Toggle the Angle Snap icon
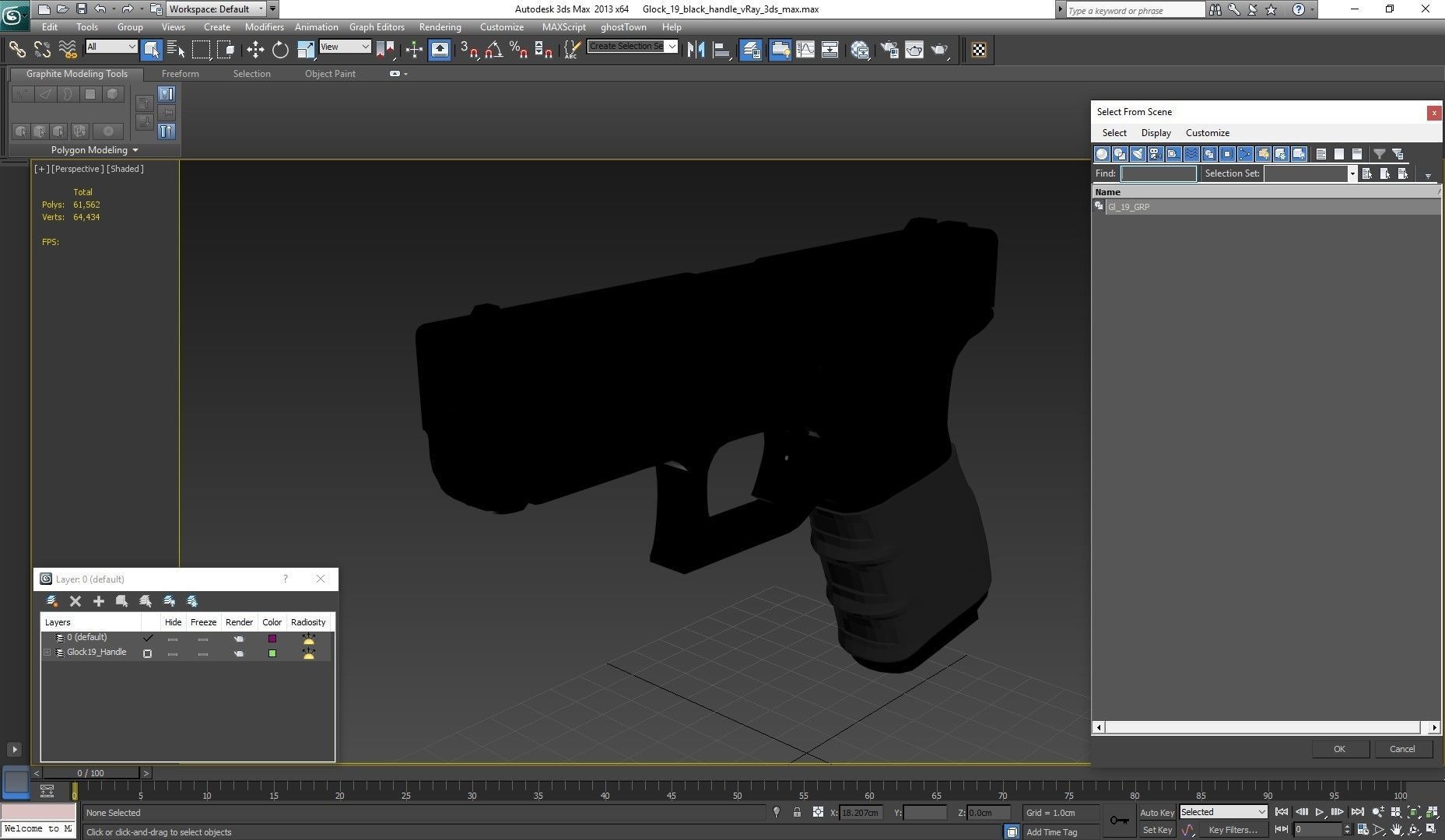Screen dimensions: 1445x840 (x=493, y=50)
